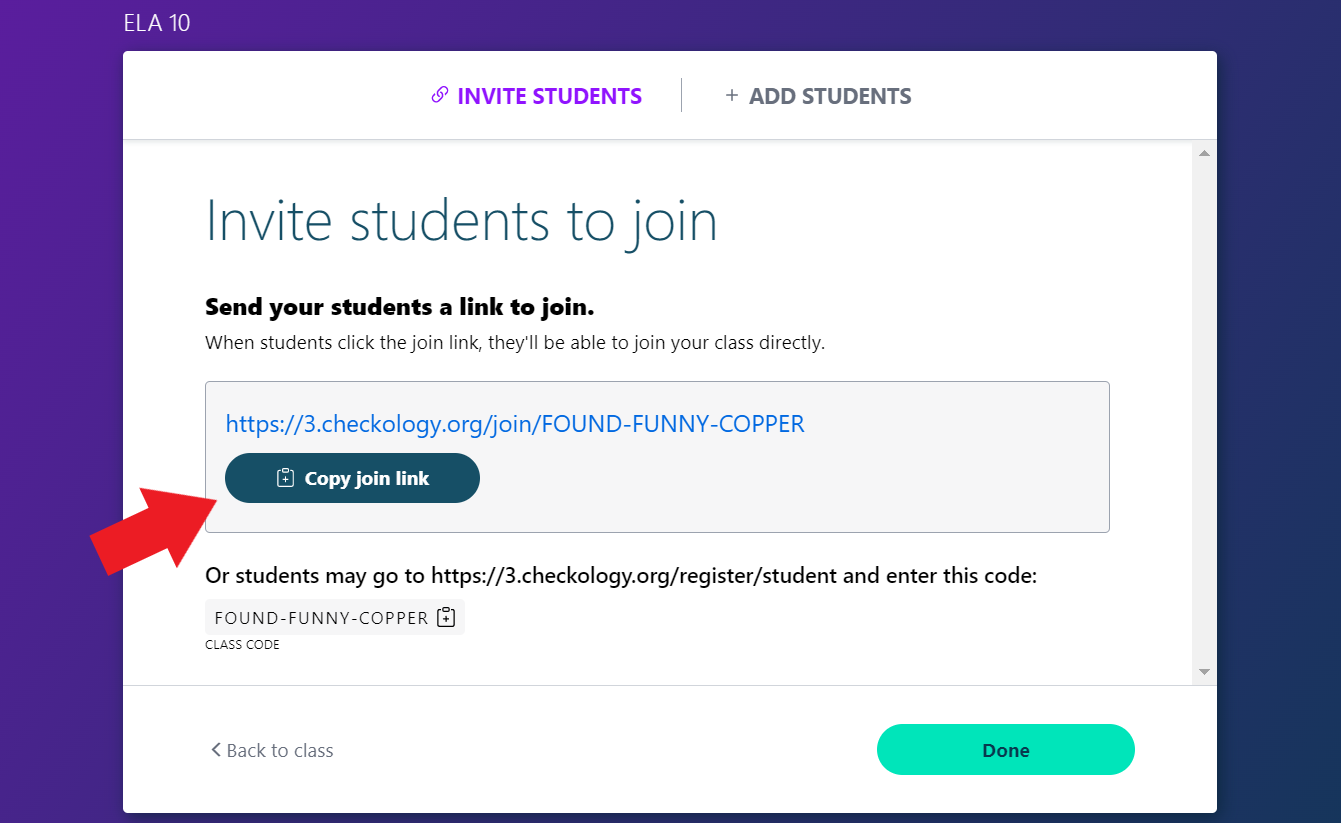
Task: Copy class code using the small clipboard icon
Action: [x=447, y=617]
